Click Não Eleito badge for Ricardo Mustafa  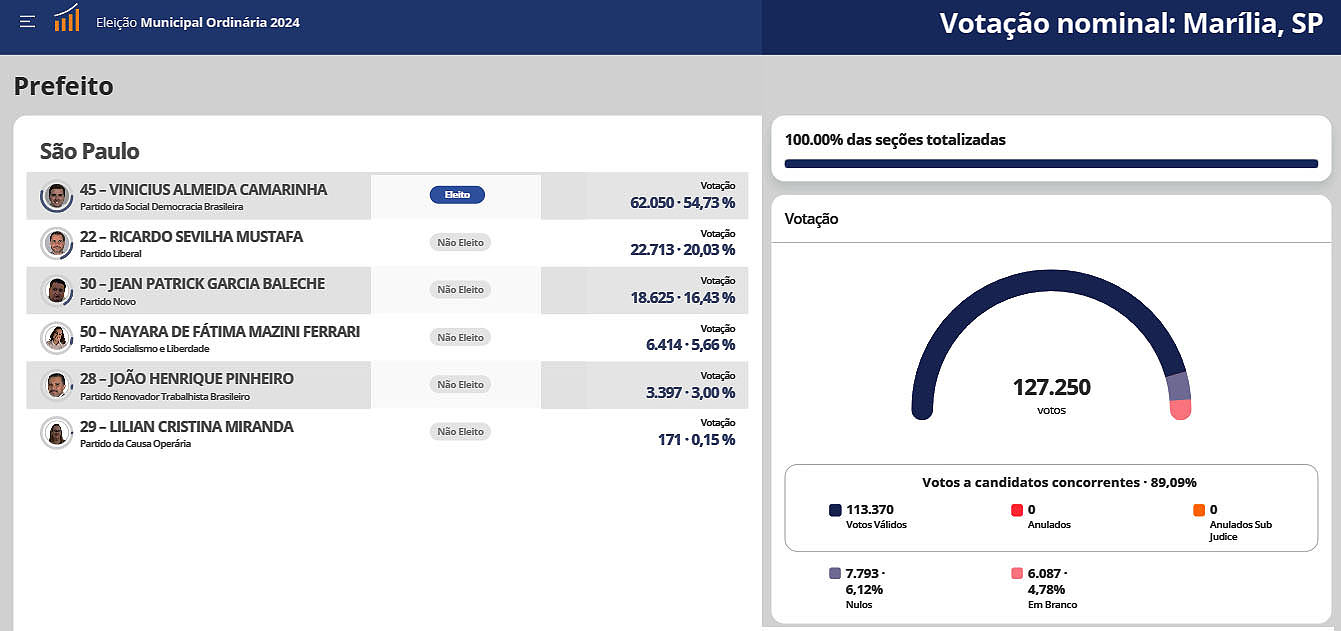[460, 242]
